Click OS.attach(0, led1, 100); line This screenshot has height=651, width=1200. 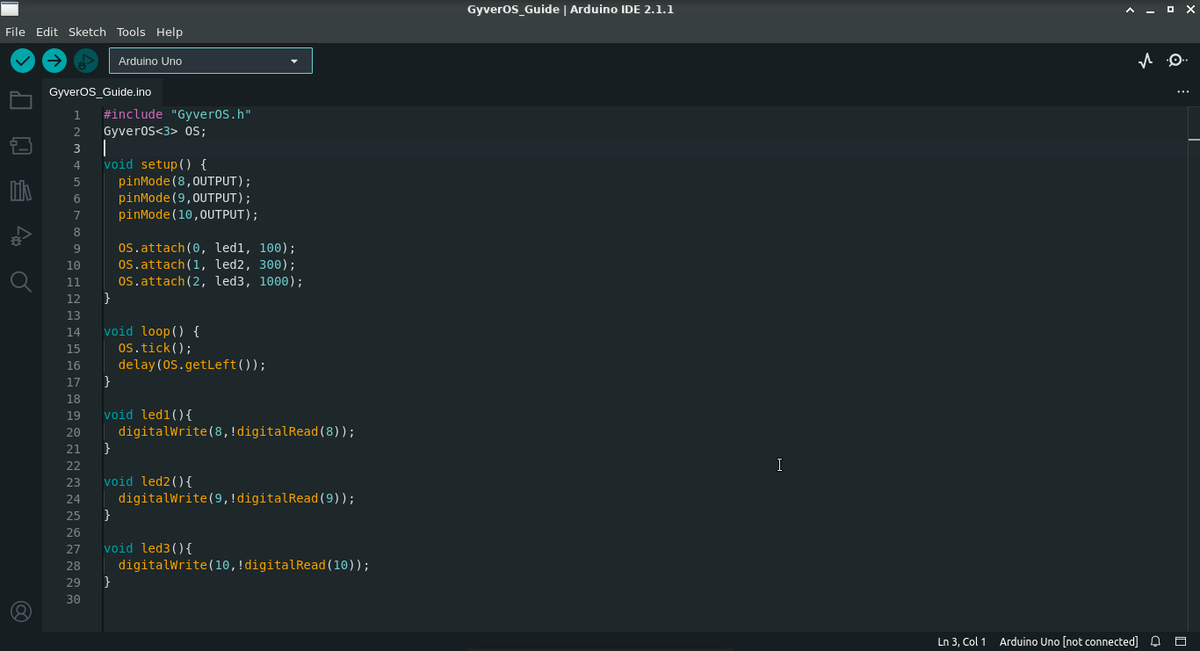pyautogui.click(x=207, y=248)
